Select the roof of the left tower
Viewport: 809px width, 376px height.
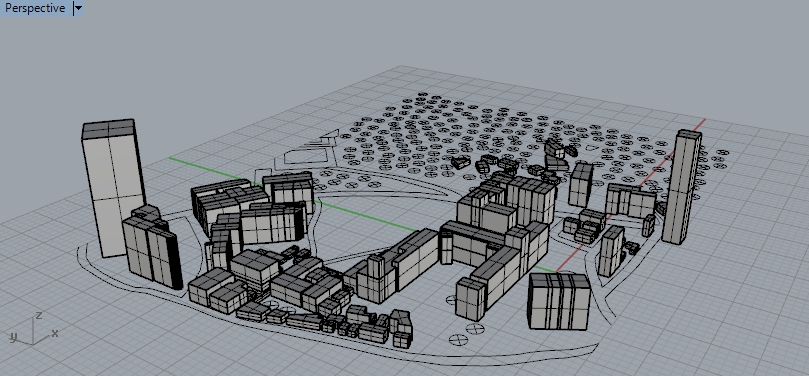109,128
